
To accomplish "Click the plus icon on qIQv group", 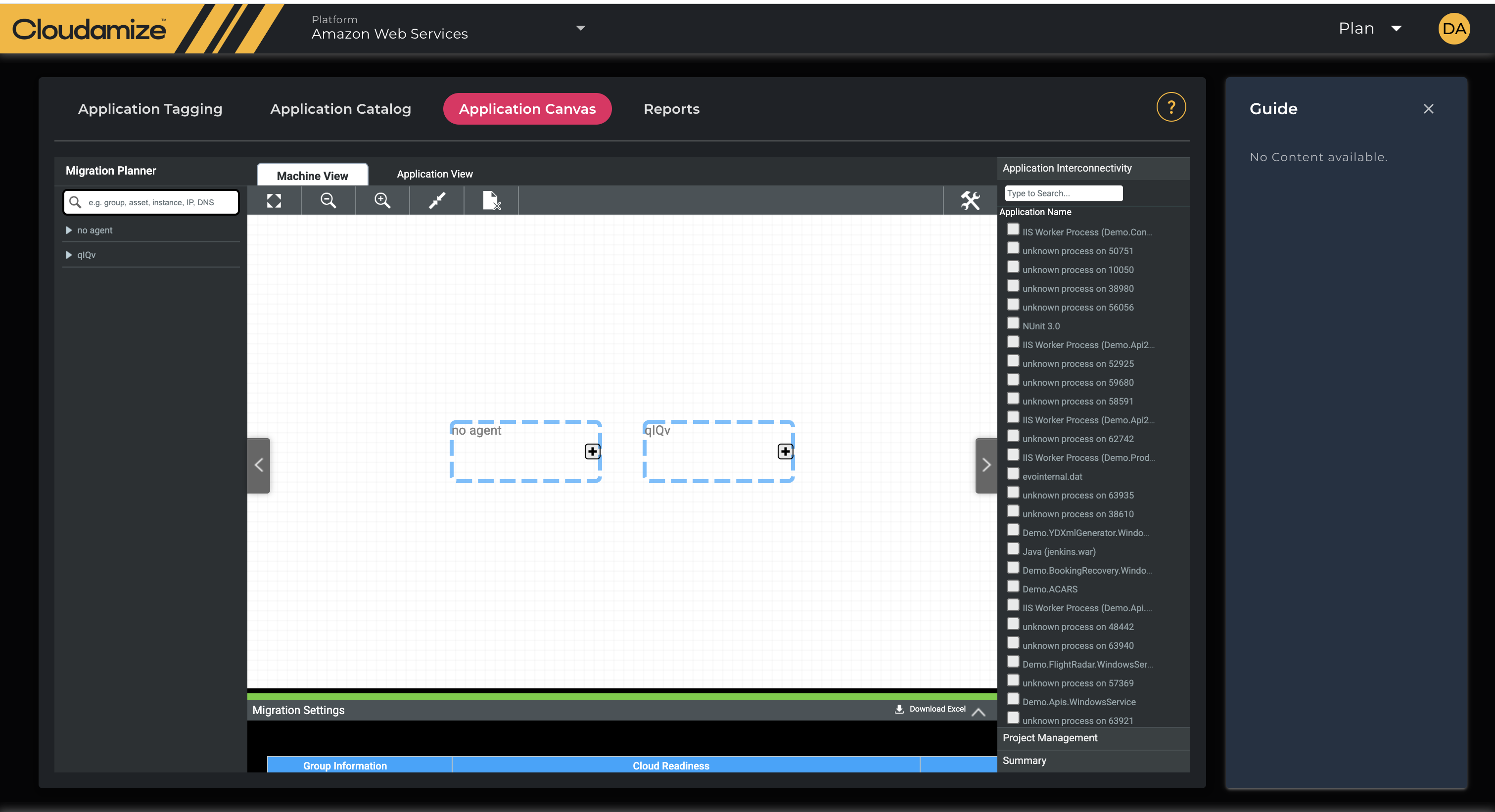I will 785,451.
